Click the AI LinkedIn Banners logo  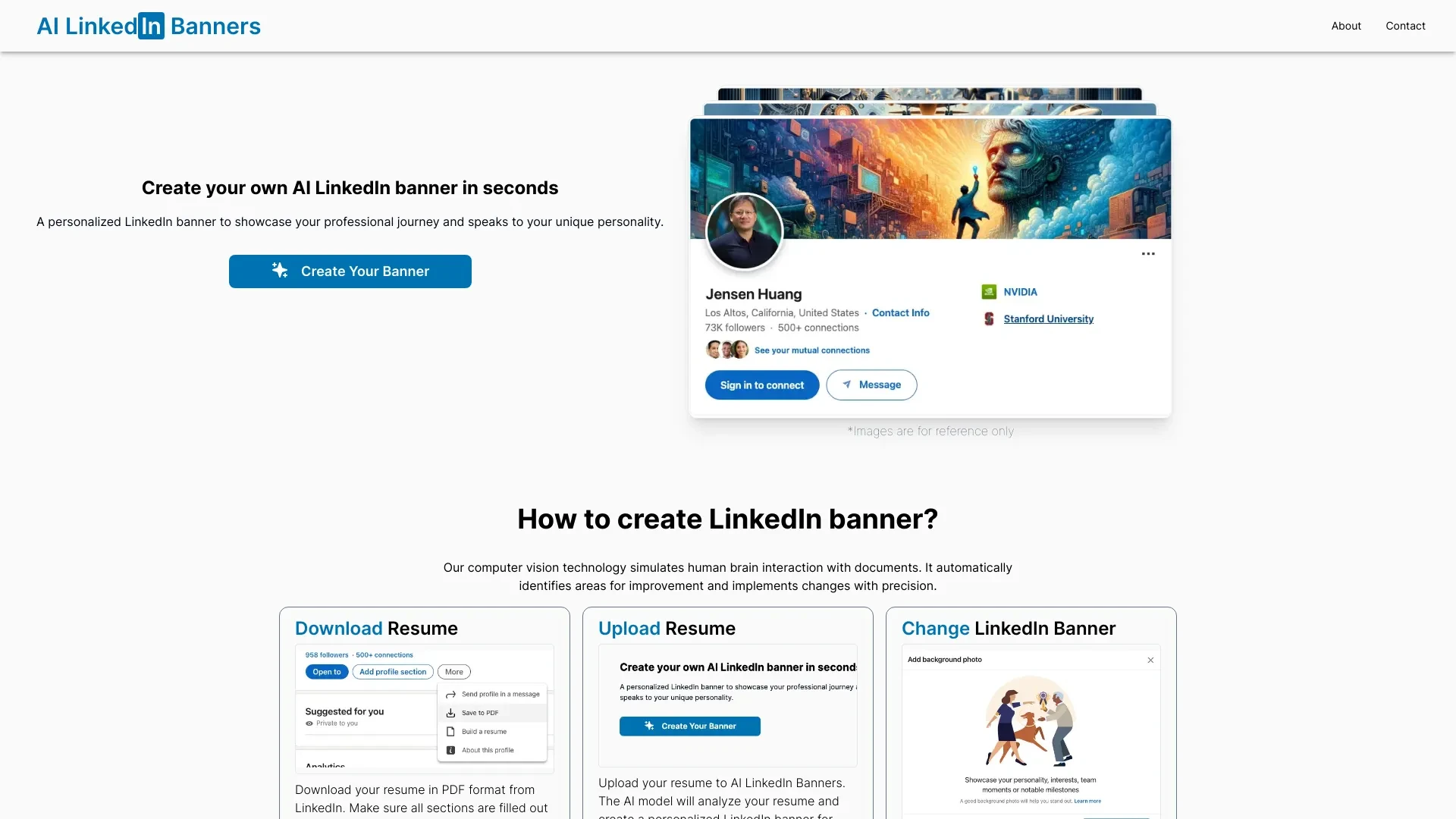pos(148,25)
